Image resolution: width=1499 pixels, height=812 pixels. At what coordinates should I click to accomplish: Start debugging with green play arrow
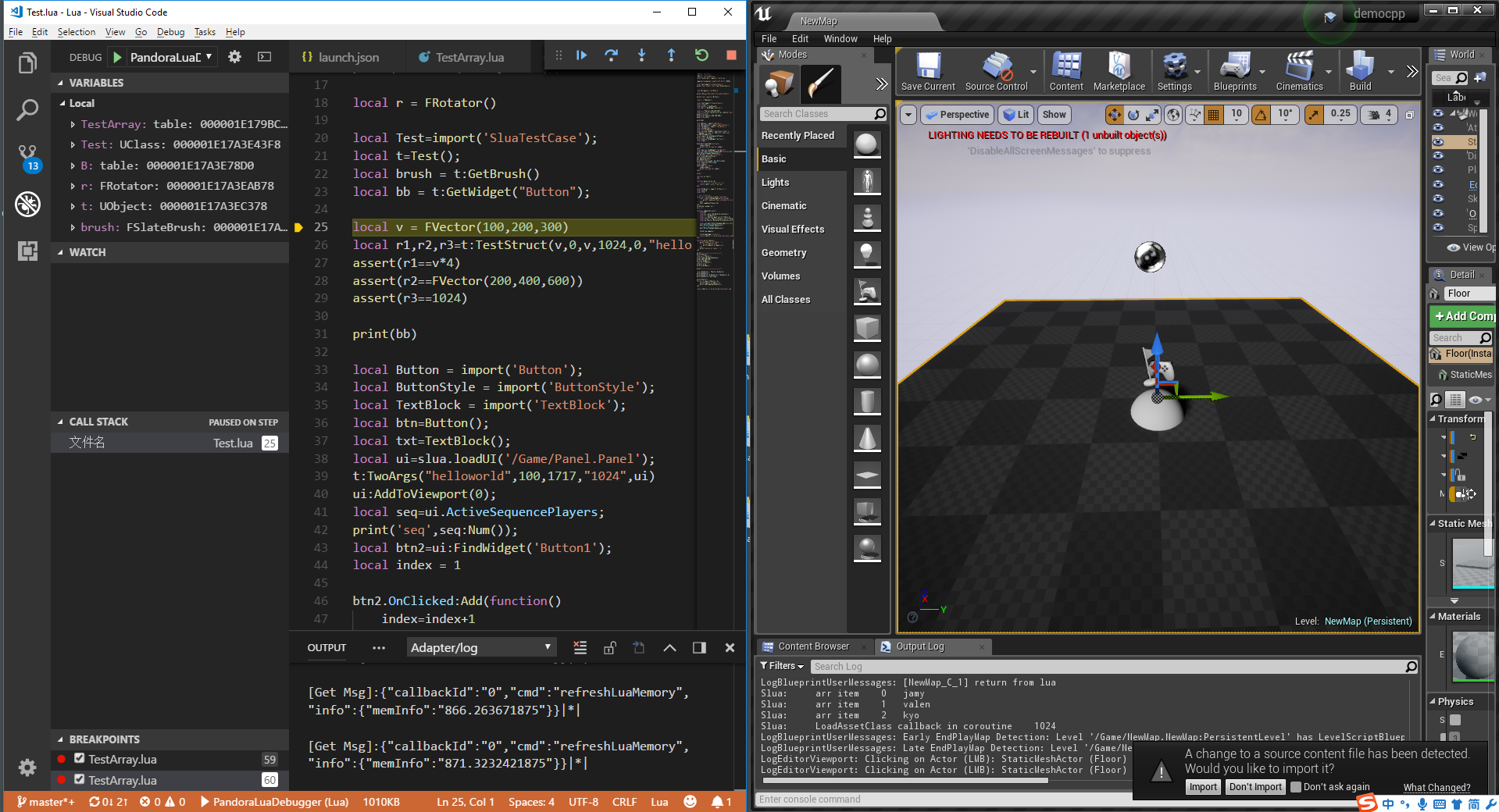pos(117,57)
